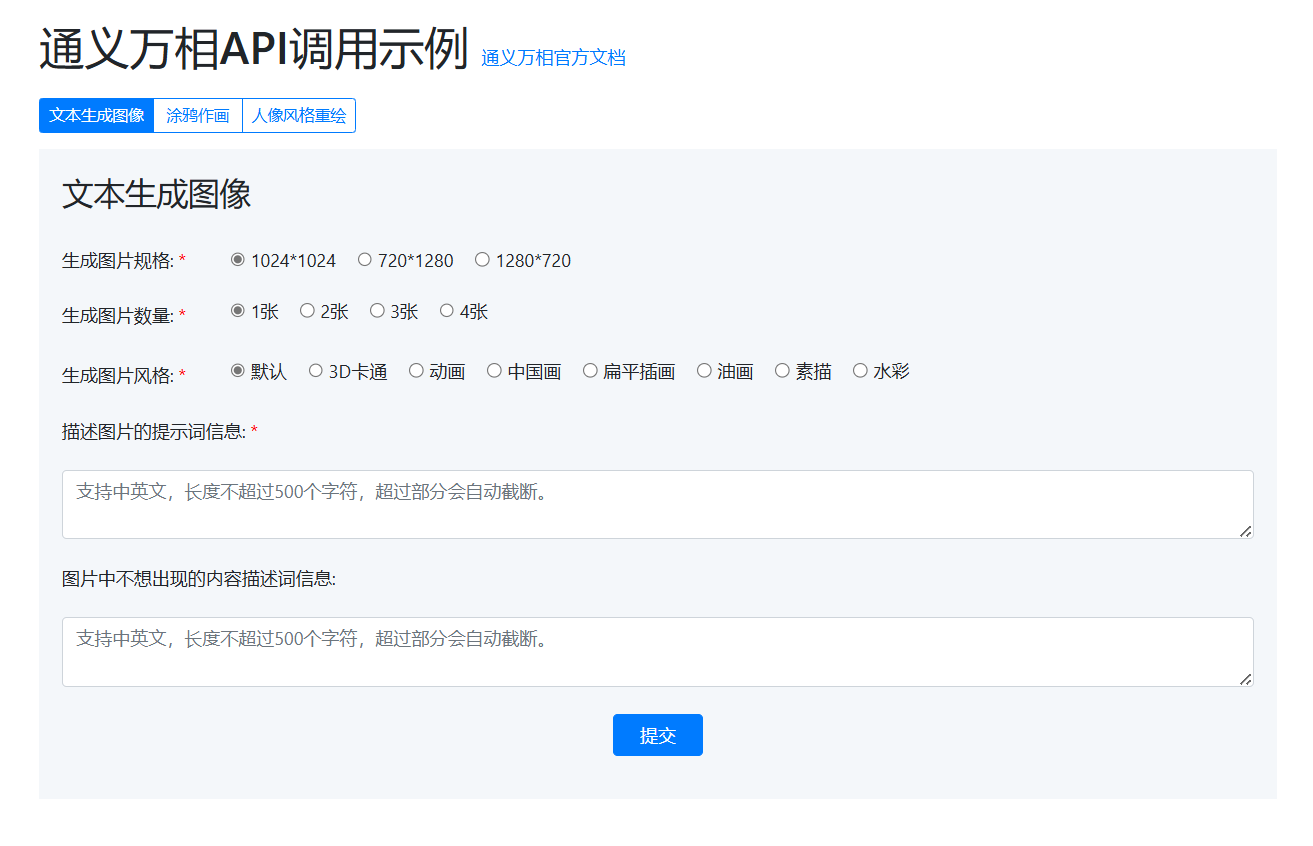
Task: Open the 通义万相官方文档 link
Action: [553, 57]
